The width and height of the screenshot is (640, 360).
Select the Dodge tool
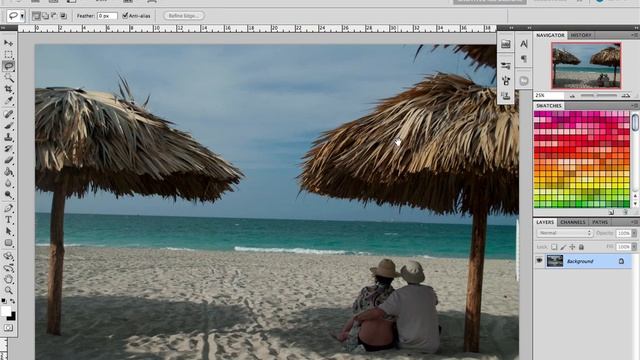click(8, 195)
